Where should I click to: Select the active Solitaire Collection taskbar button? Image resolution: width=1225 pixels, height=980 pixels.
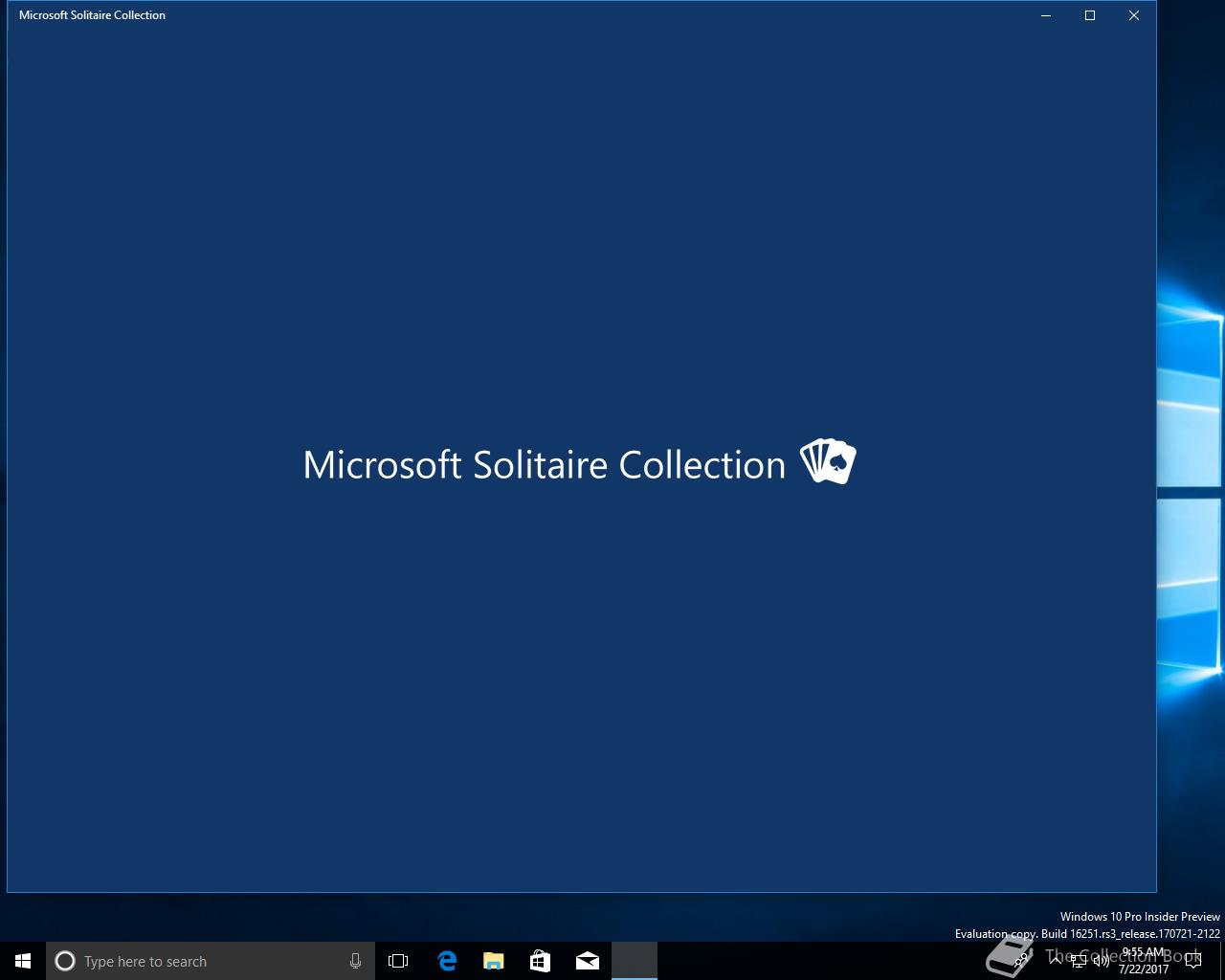635,961
